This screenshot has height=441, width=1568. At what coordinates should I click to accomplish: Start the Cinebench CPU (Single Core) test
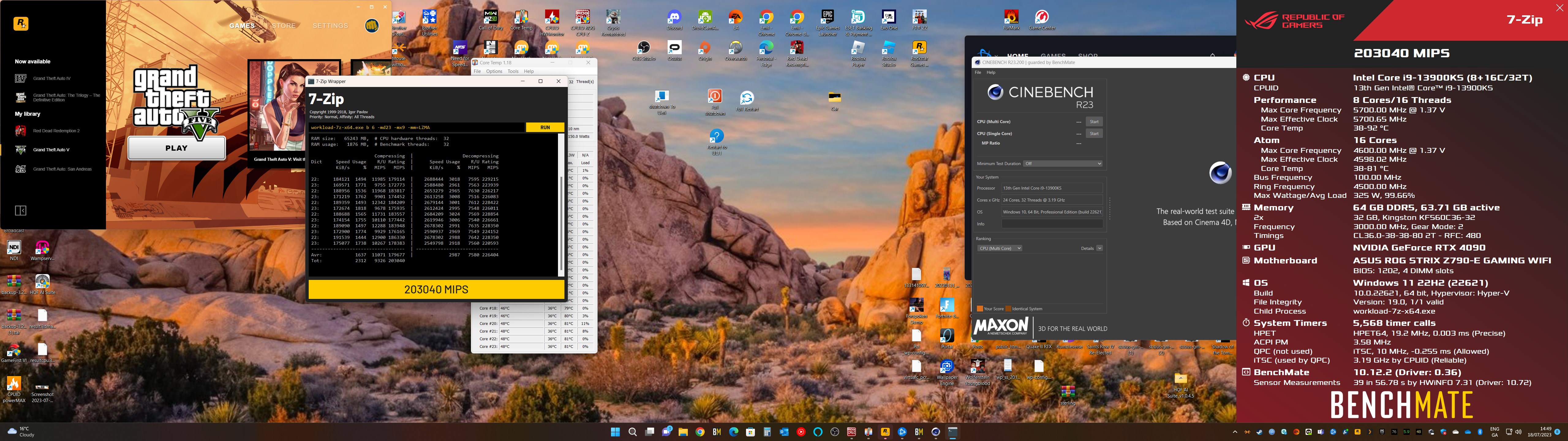point(1094,134)
